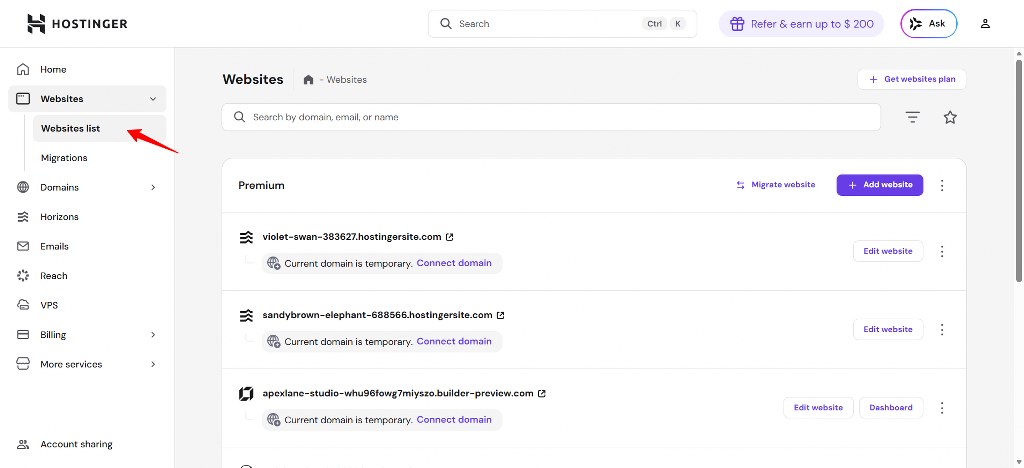Click the Billing card icon
Image resolution: width=1024 pixels, height=468 pixels.
click(x=23, y=334)
